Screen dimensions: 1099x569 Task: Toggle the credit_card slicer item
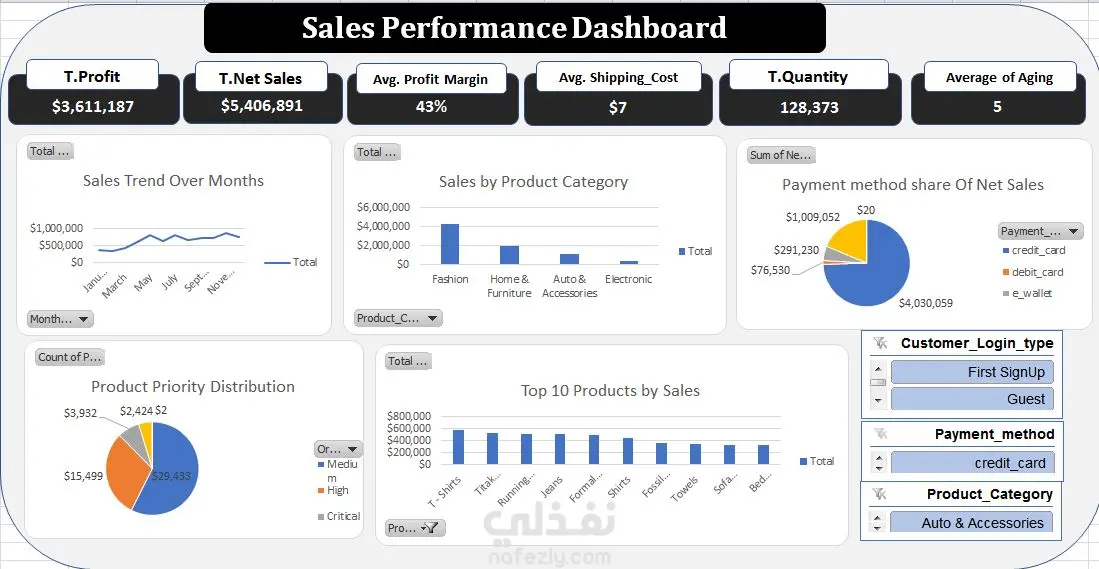click(x=972, y=463)
